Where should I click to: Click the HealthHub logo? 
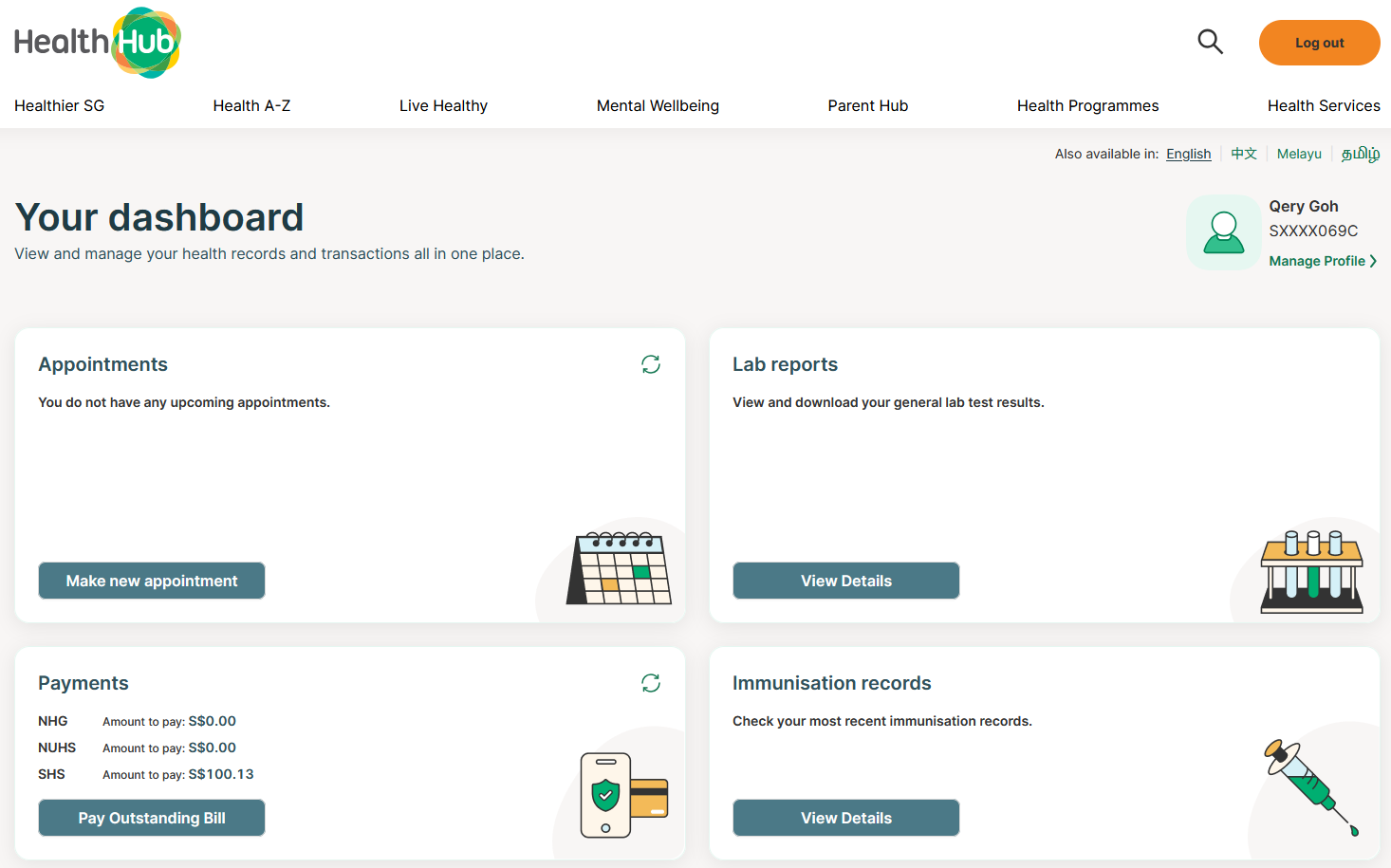(x=95, y=42)
